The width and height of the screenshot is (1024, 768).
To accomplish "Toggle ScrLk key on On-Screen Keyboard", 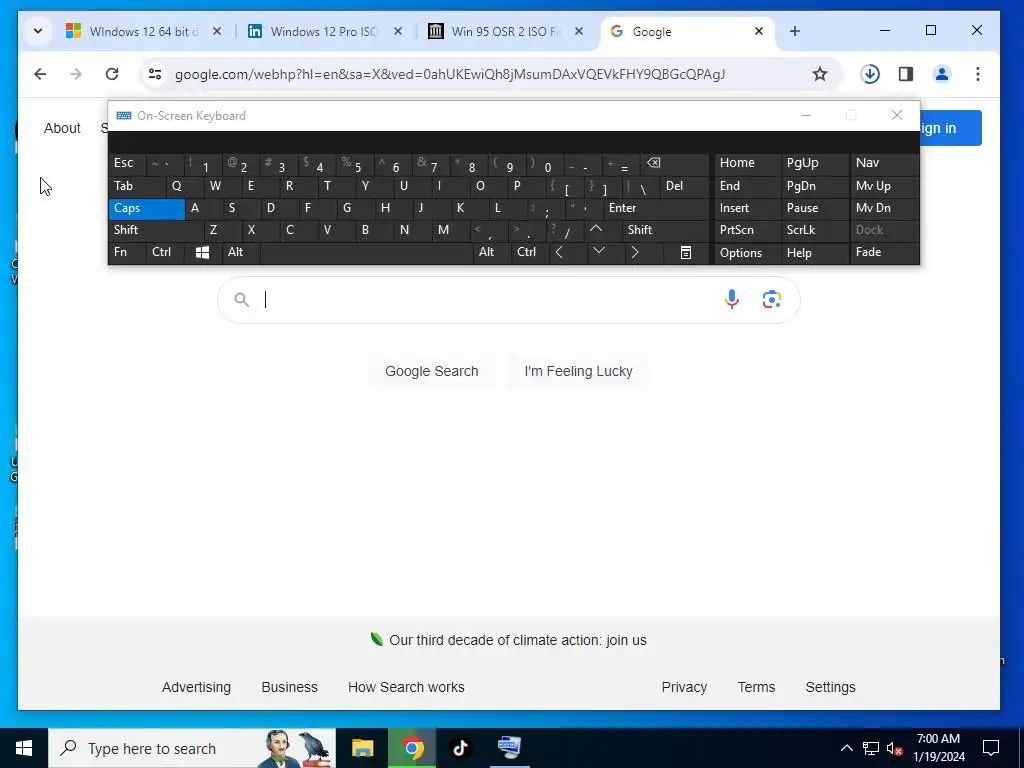I will [814, 230].
